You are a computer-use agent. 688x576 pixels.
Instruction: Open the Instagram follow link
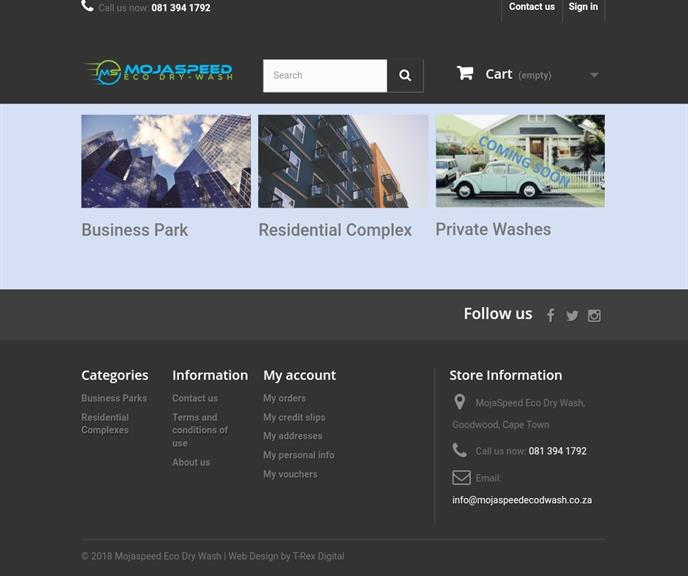pos(594,315)
